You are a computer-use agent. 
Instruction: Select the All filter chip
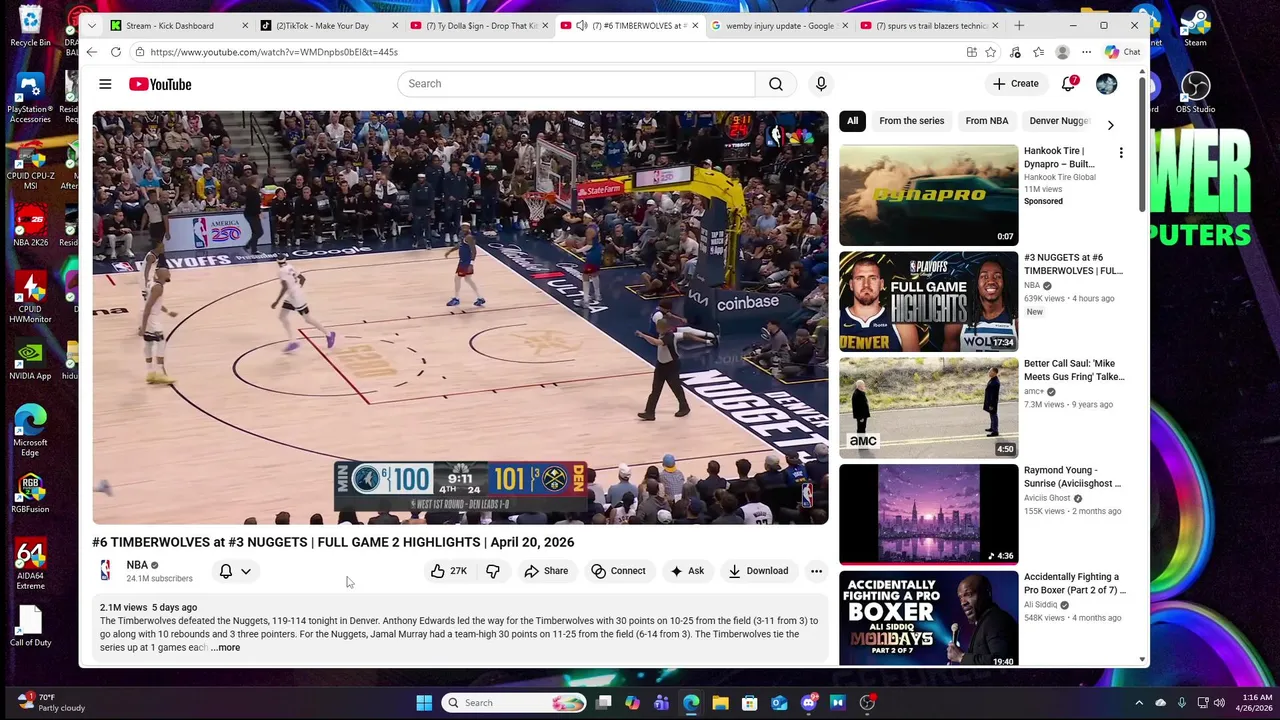(x=852, y=121)
